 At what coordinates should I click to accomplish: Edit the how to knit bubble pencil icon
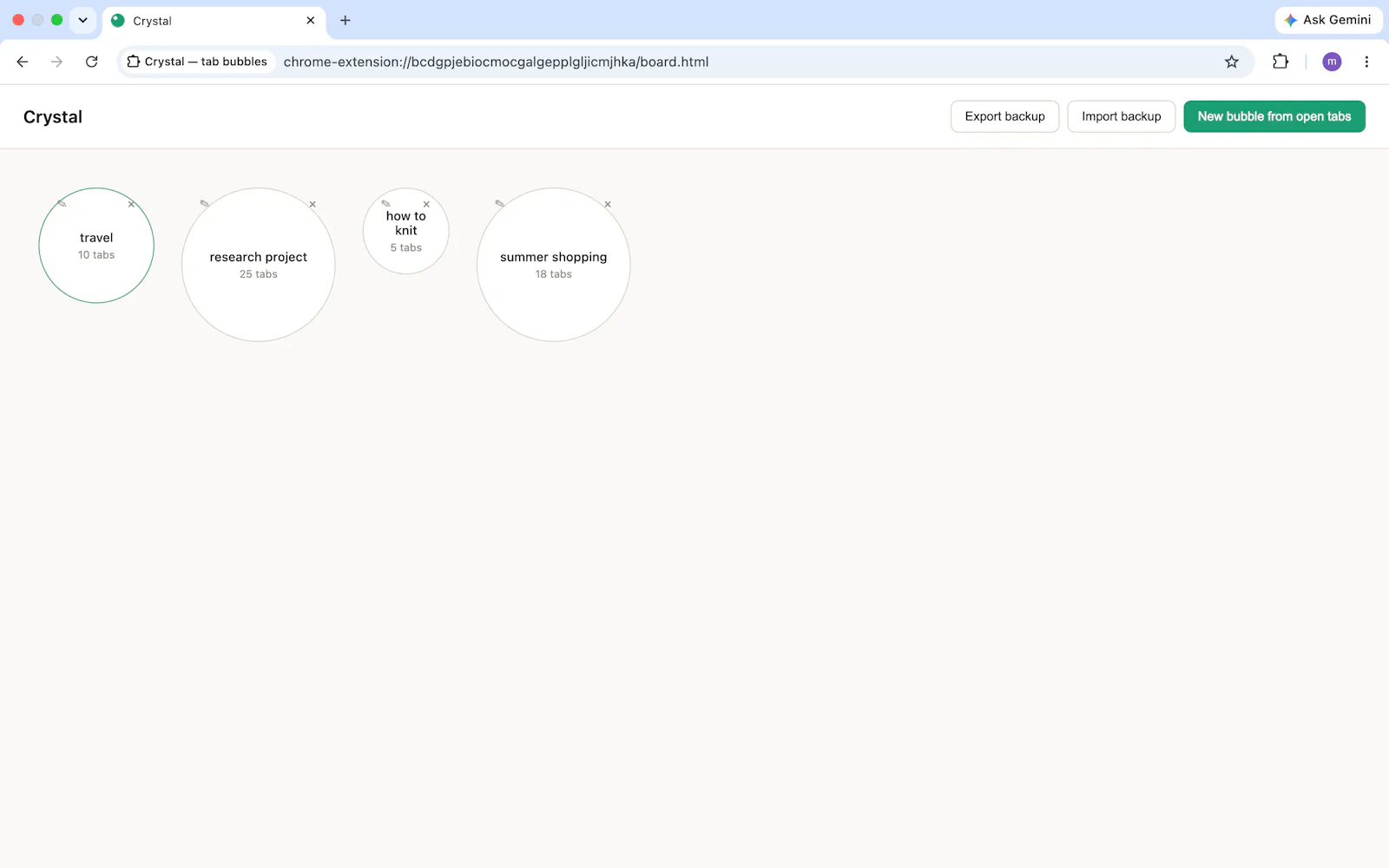pyautogui.click(x=385, y=204)
